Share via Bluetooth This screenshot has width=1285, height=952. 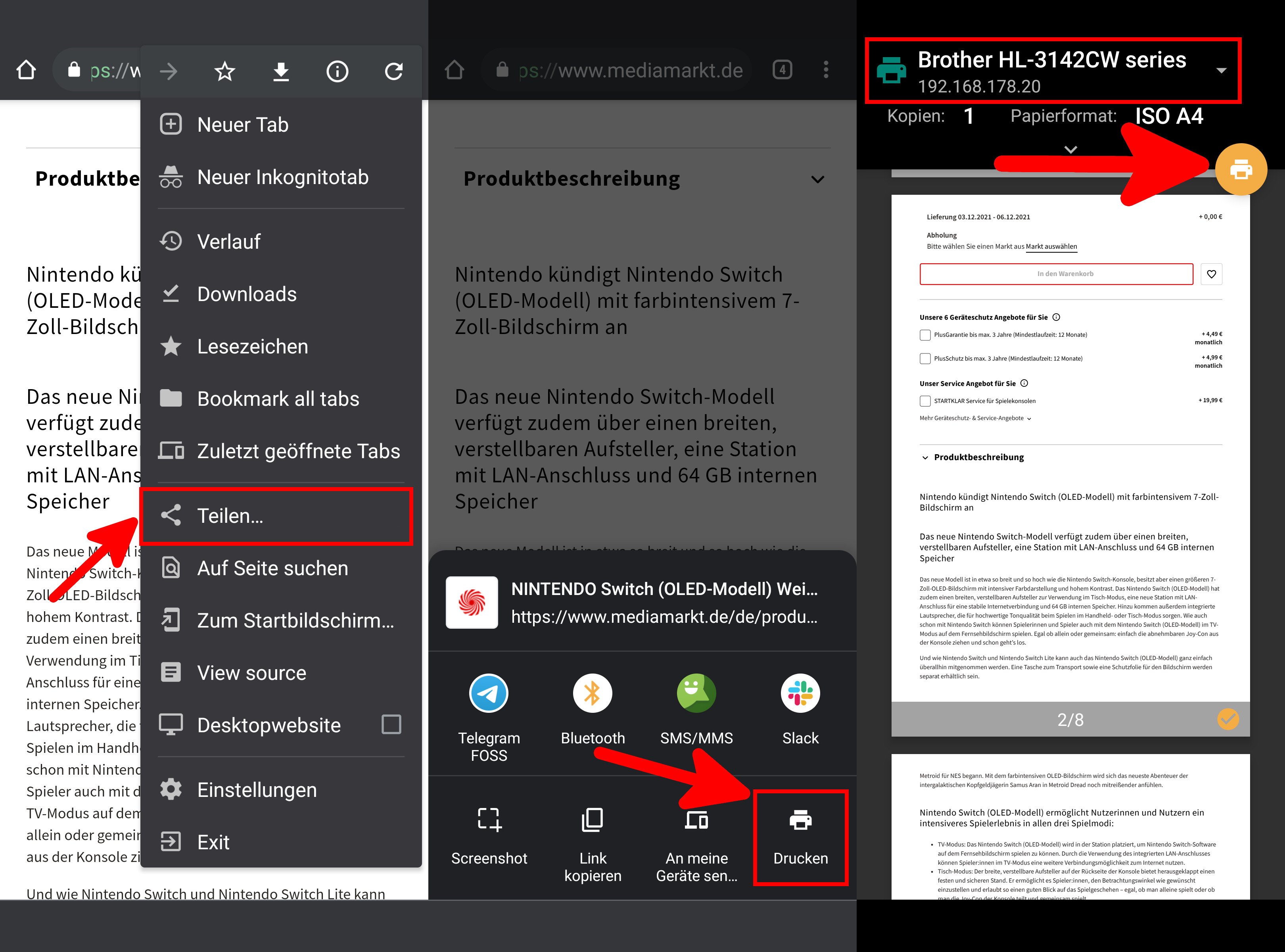coord(593,710)
